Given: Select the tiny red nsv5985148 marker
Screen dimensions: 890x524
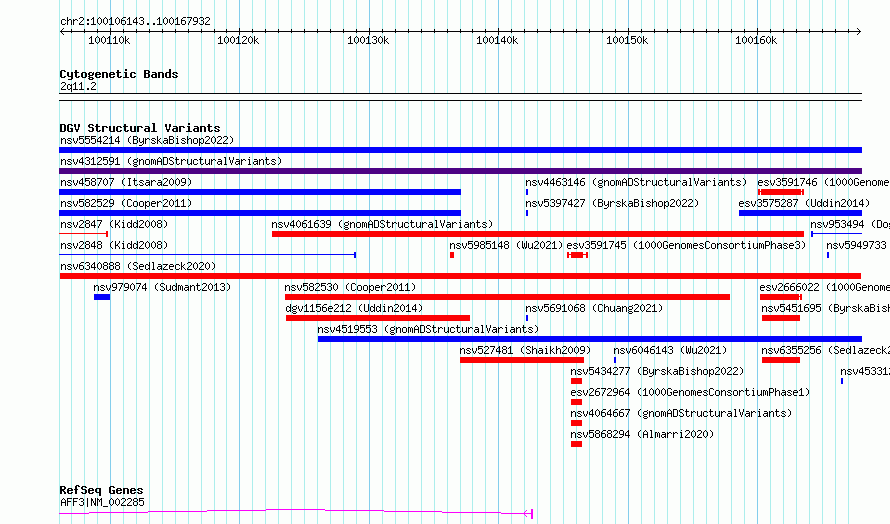Looking at the screenshot, I should coord(452,255).
